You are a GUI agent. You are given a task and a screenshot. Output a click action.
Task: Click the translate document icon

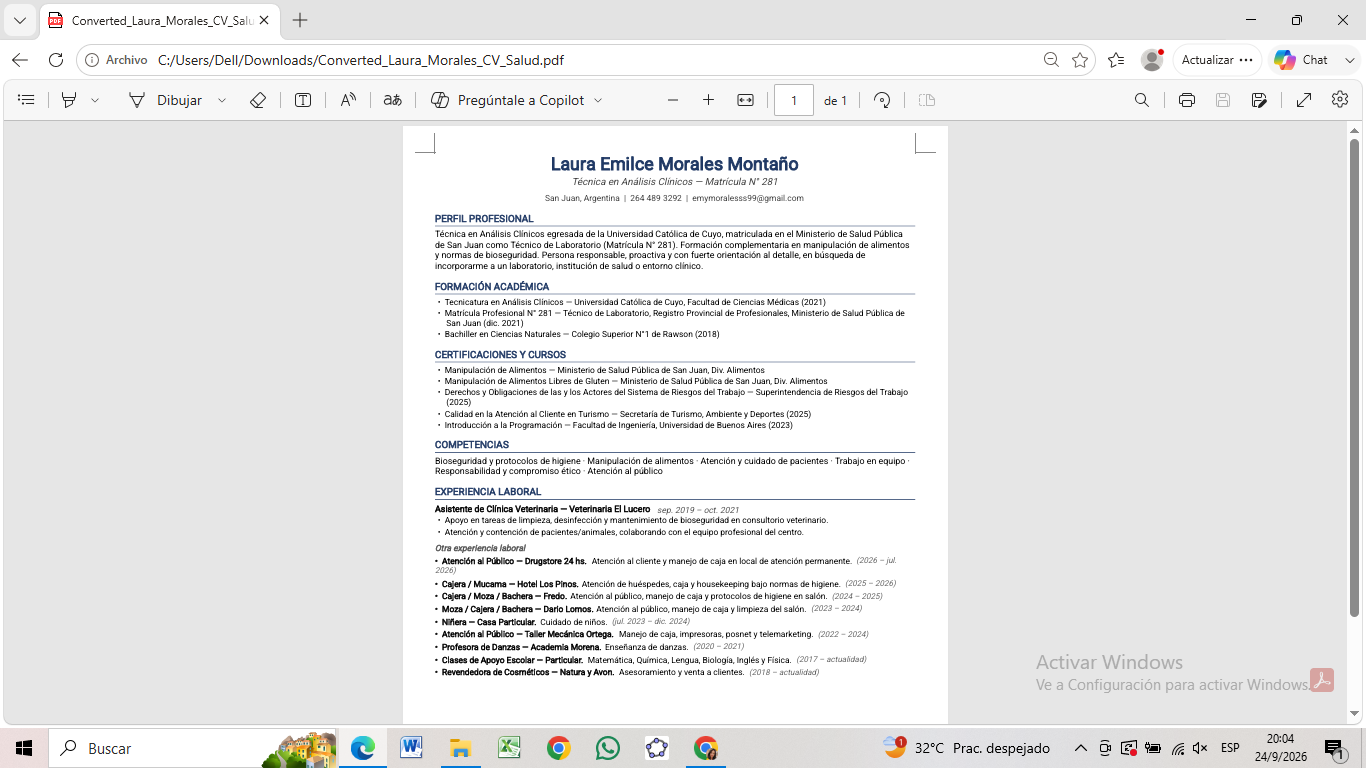(393, 100)
